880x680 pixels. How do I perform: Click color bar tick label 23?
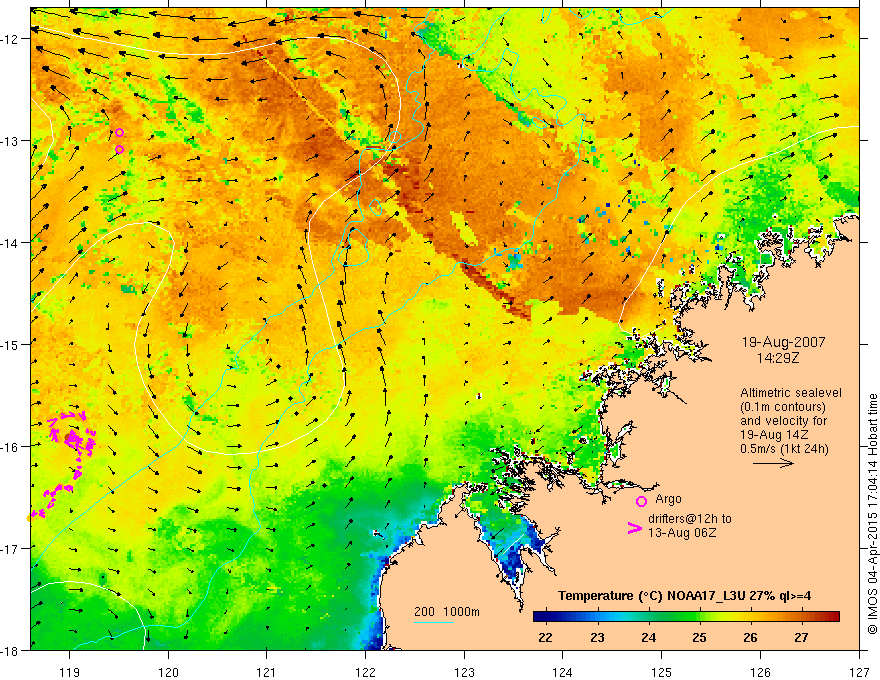[598, 638]
